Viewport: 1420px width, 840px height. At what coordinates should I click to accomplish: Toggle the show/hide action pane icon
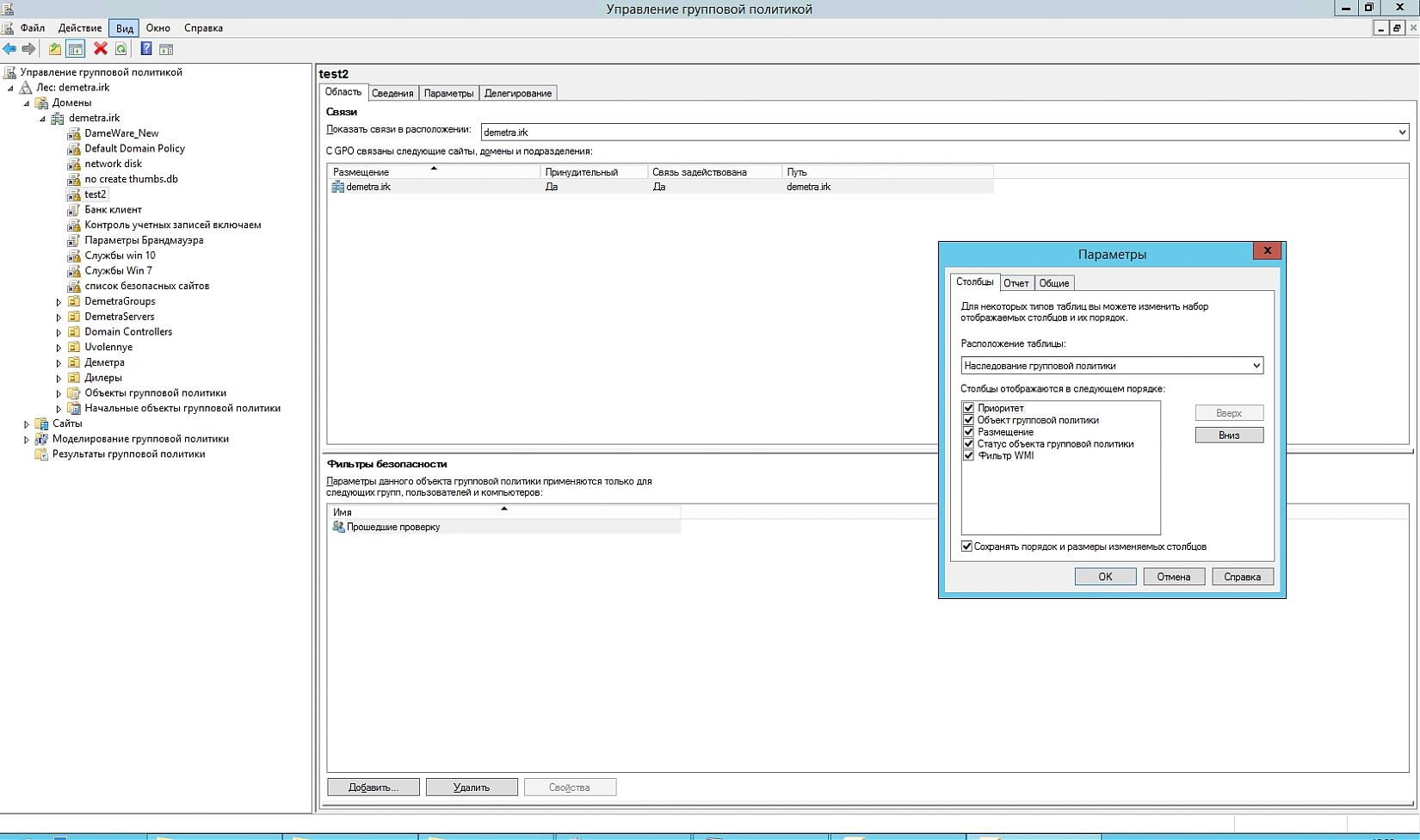(x=167, y=49)
